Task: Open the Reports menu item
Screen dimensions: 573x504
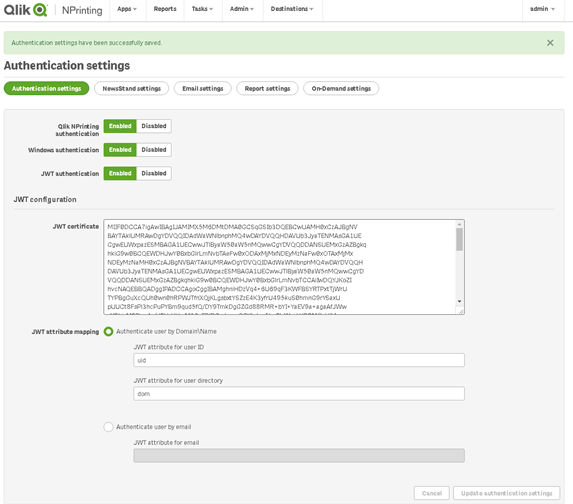Action: click(165, 9)
